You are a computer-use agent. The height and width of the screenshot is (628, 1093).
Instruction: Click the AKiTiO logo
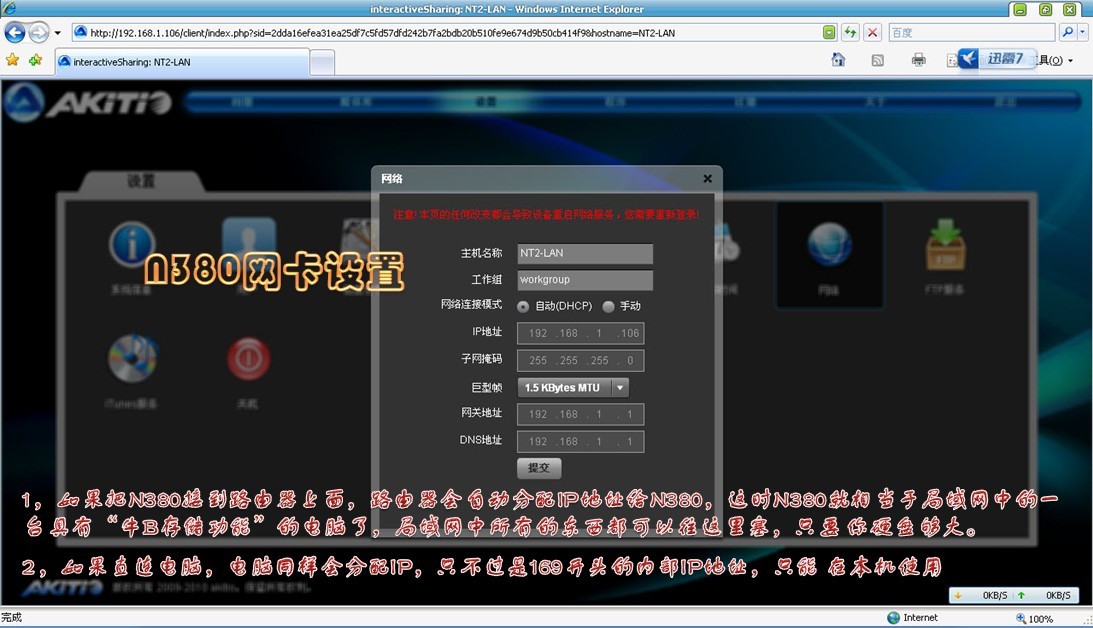89,103
